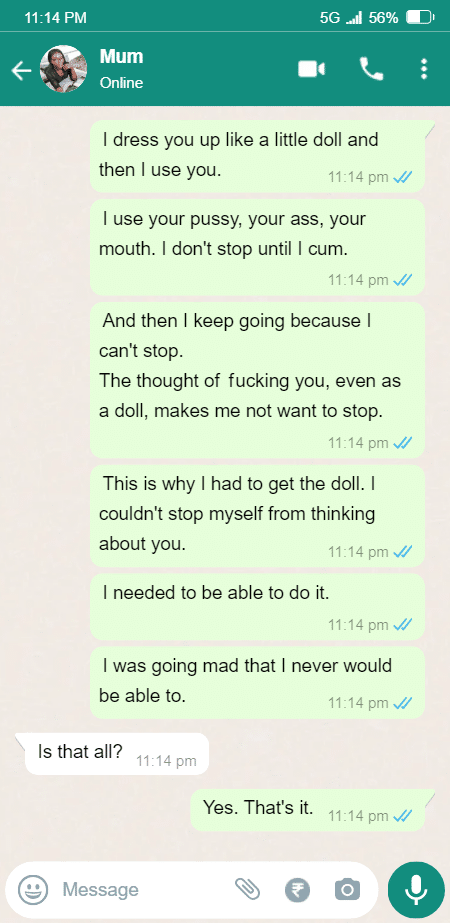
Task: Tap the "I needed to be able" message bubble
Action: pyautogui.click(x=257, y=606)
